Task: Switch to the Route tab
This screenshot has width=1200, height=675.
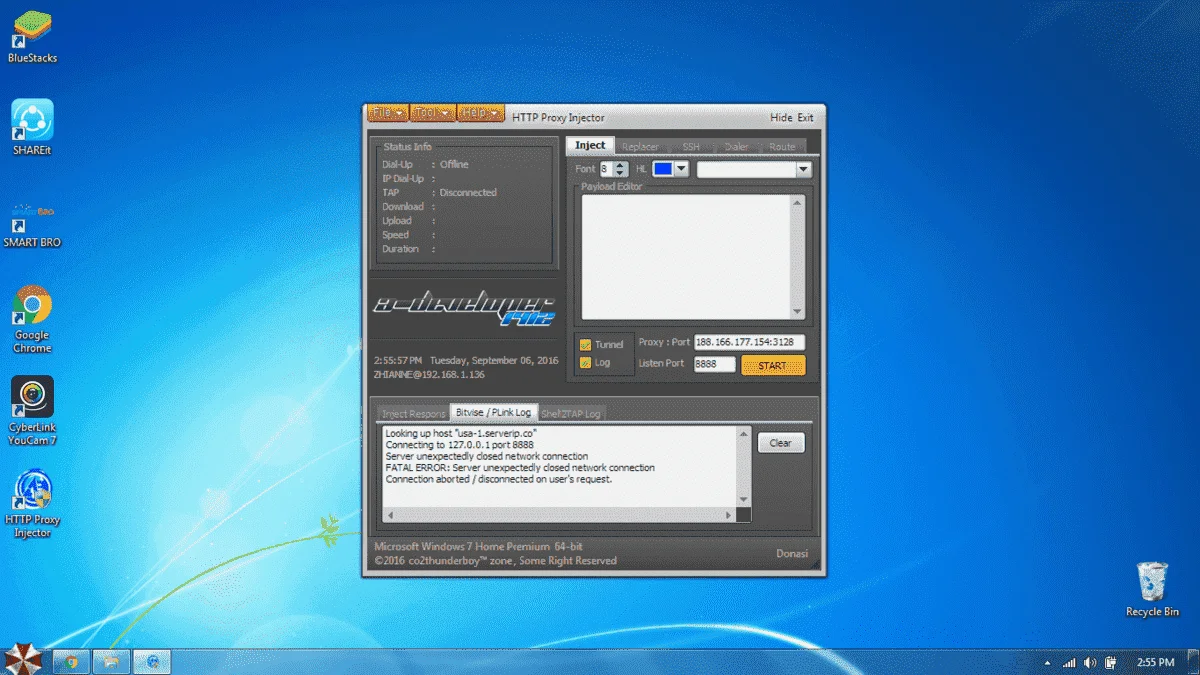Action: (782, 147)
